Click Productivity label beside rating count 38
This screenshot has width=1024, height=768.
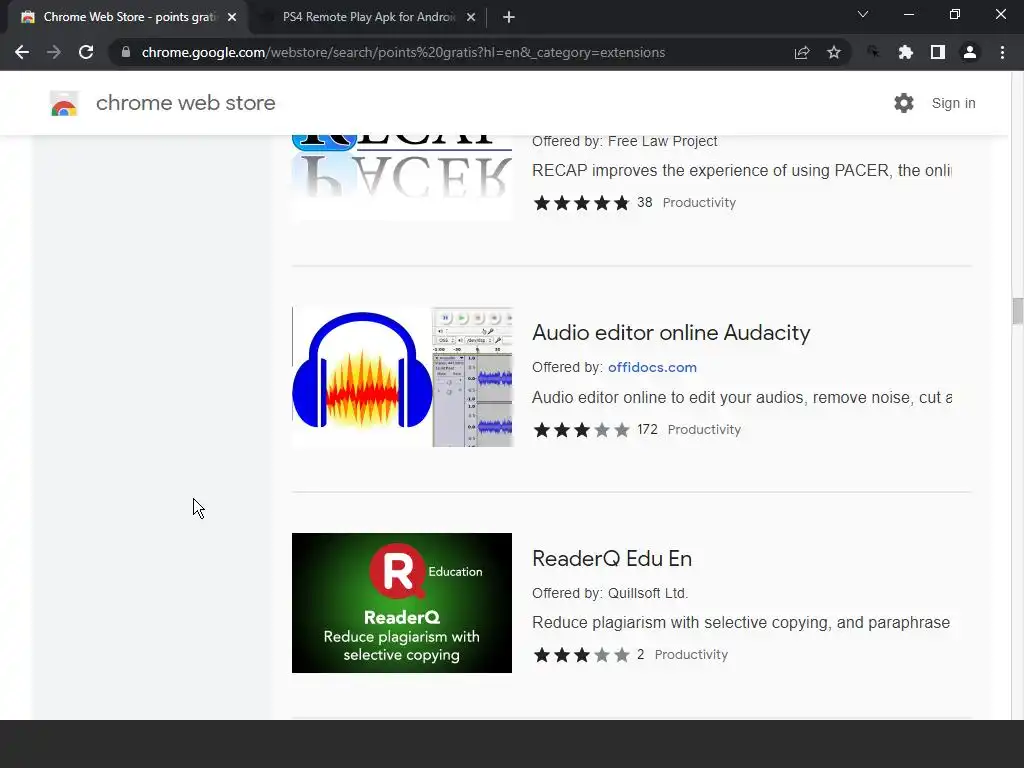coord(699,202)
